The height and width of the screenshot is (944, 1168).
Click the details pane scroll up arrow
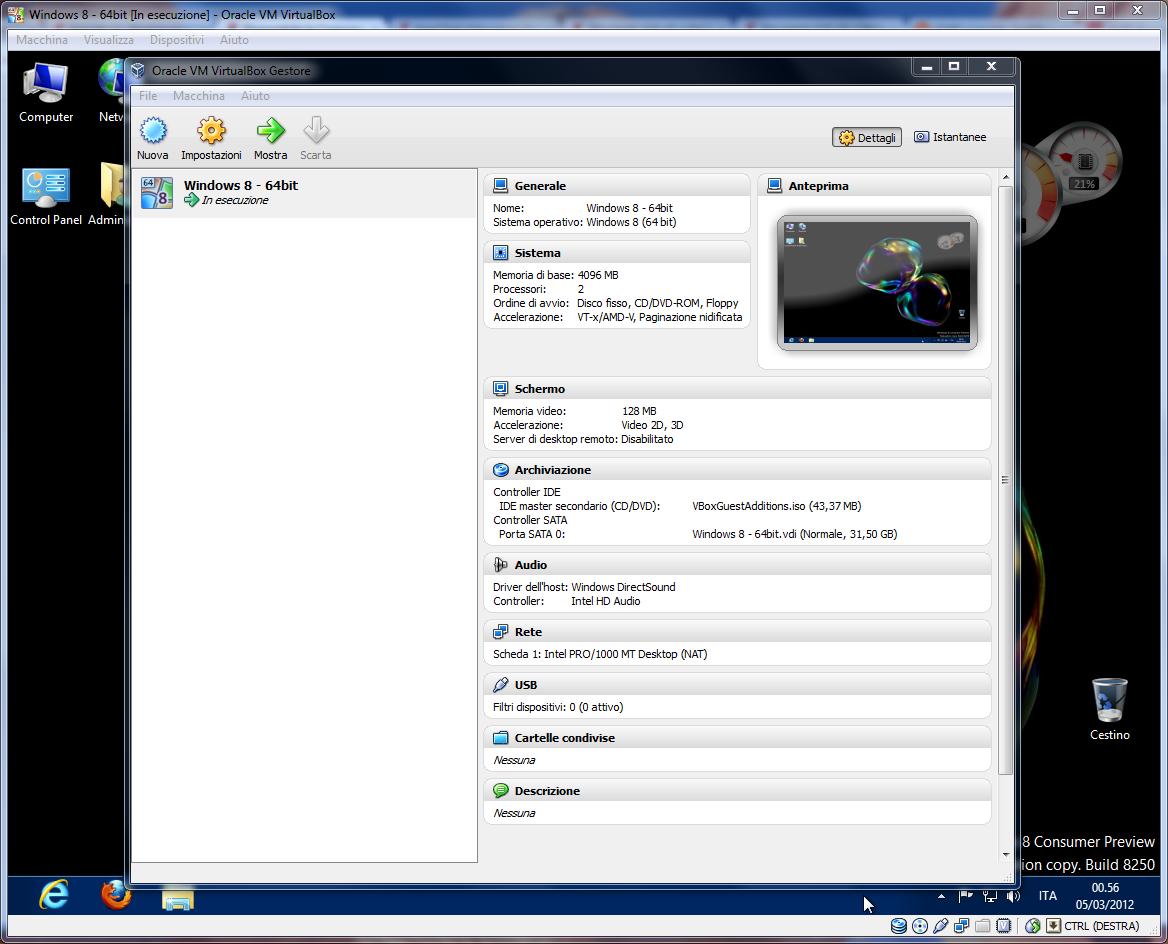tap(1006, 177)
